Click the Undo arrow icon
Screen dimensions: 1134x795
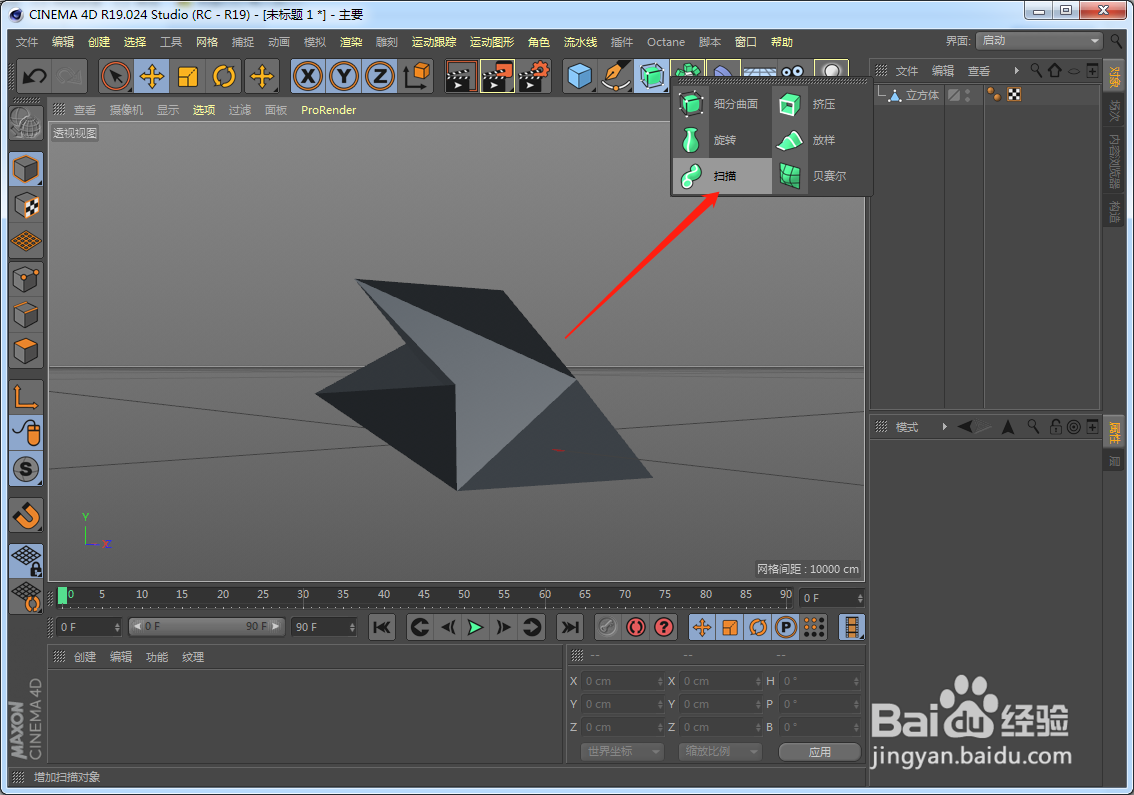tap(34, 76)
